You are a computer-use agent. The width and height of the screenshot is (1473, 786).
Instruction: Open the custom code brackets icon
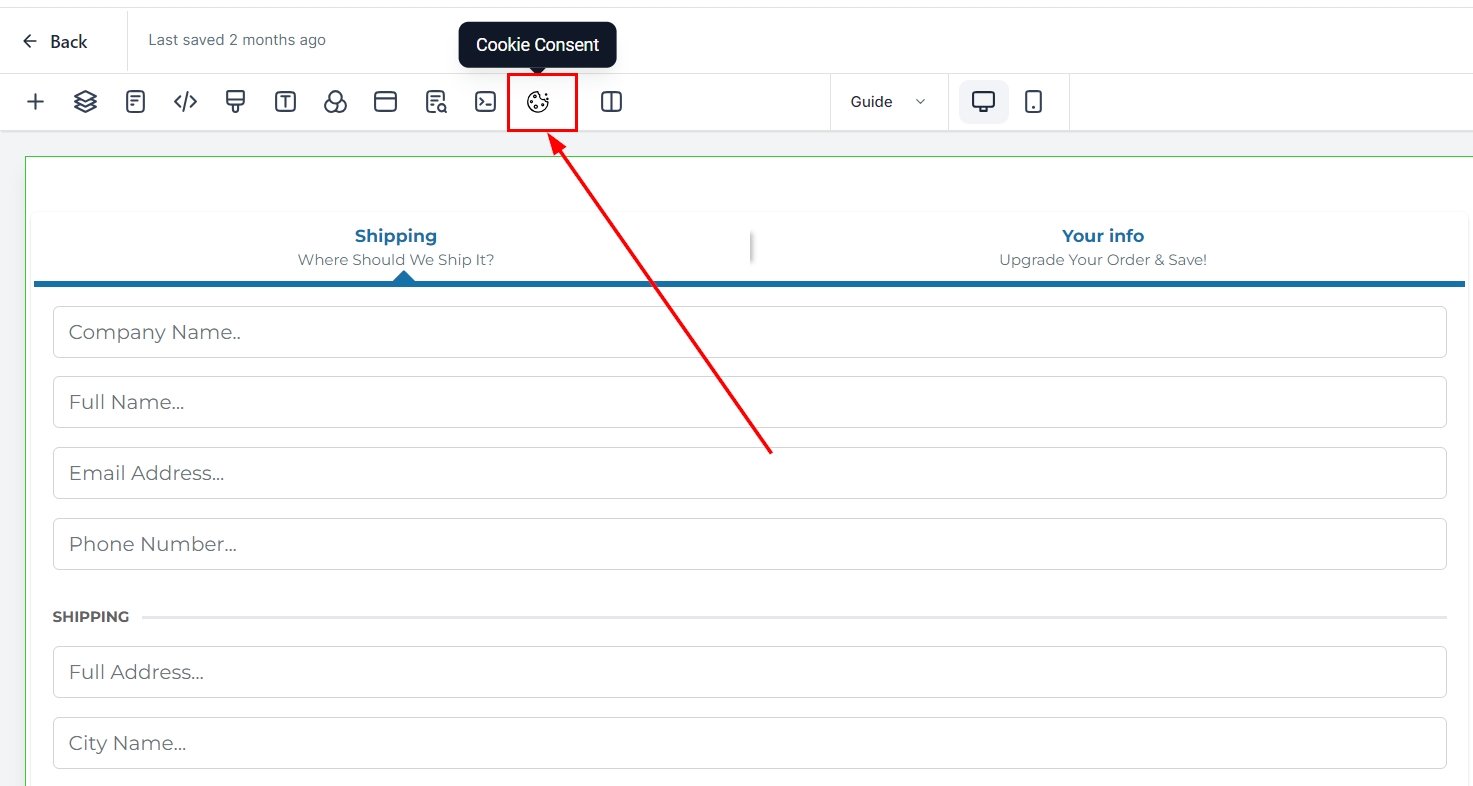[x=185, y=102]
